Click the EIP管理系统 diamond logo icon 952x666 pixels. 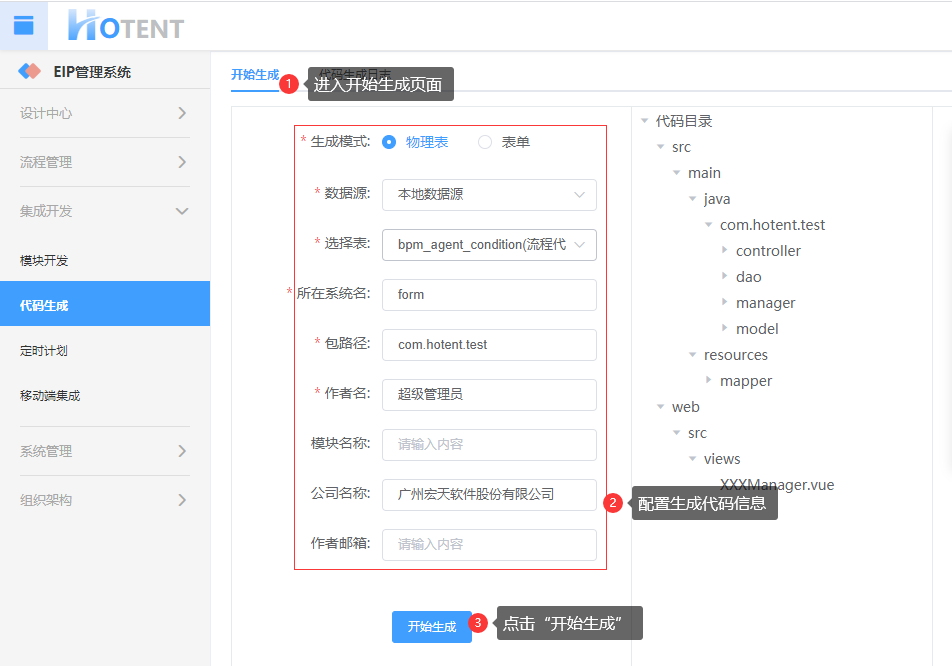point(30,72)
